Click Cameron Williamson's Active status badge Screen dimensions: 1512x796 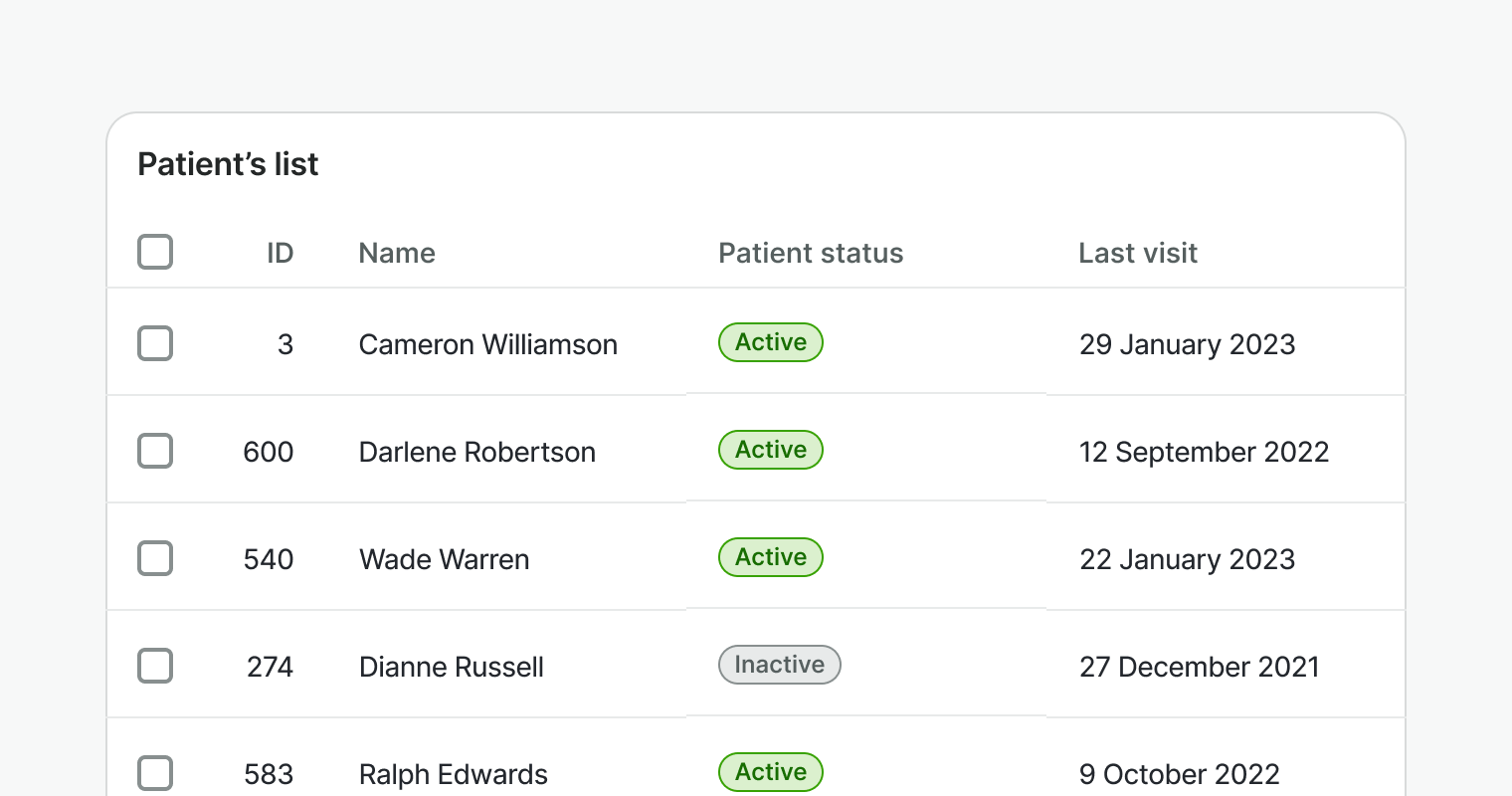tap(771, 342)
